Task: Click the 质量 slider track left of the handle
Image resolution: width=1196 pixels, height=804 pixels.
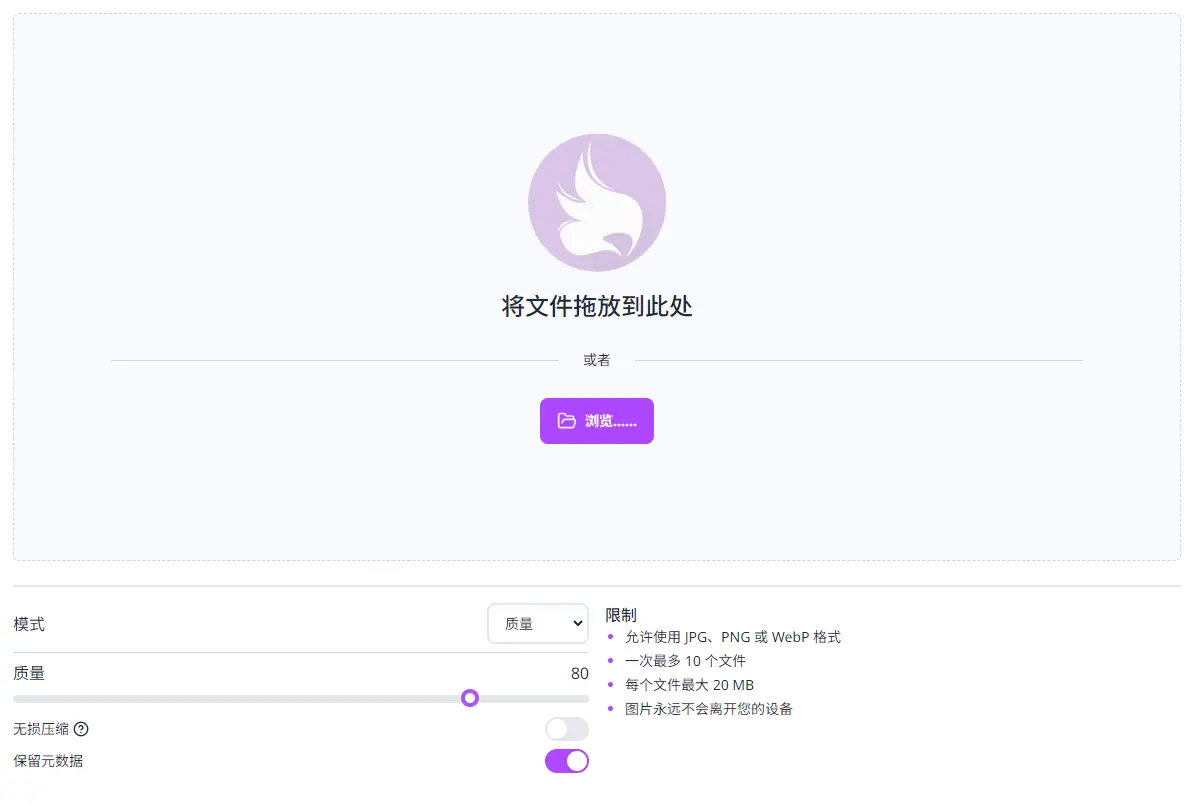Action: [240, 698]
